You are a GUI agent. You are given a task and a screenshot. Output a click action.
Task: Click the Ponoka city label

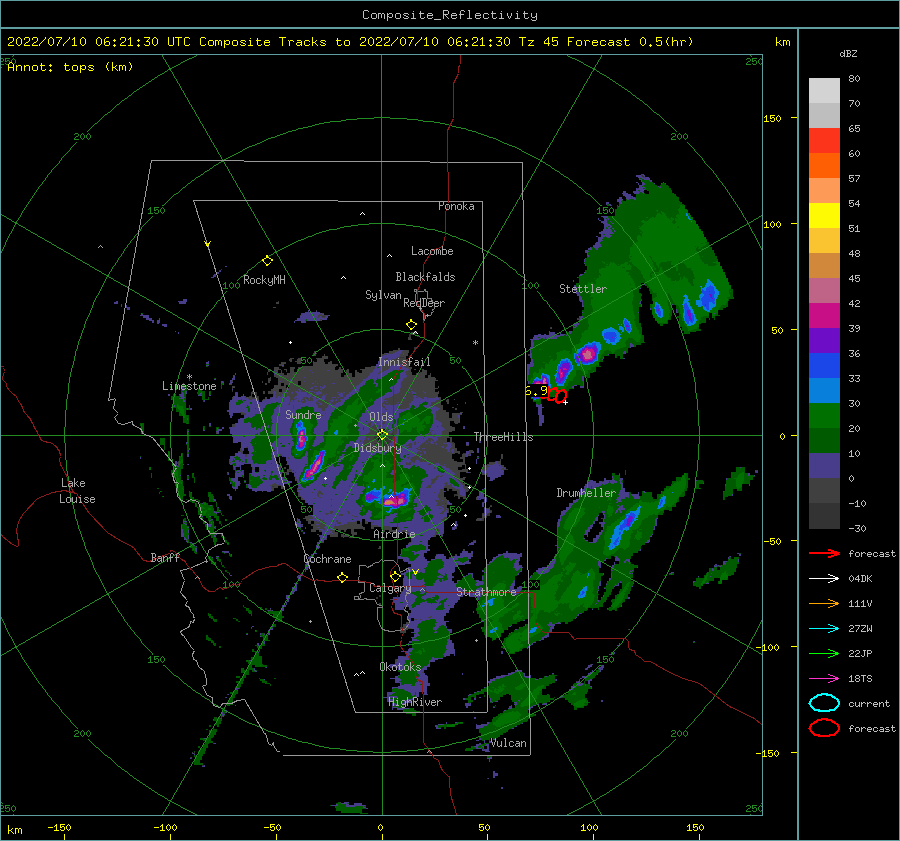pyautogui.click(x=456, y=206)
